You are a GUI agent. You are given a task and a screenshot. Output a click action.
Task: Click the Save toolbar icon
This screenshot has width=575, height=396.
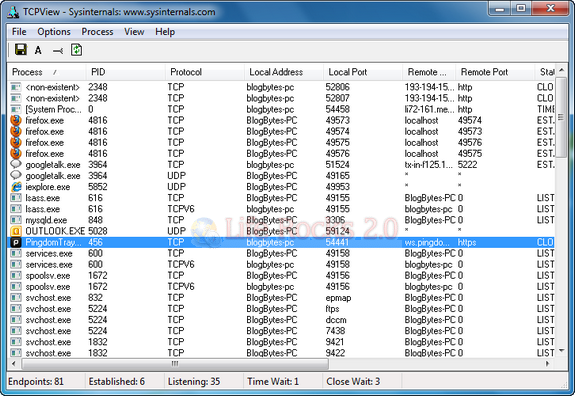(x=21, y=50)
